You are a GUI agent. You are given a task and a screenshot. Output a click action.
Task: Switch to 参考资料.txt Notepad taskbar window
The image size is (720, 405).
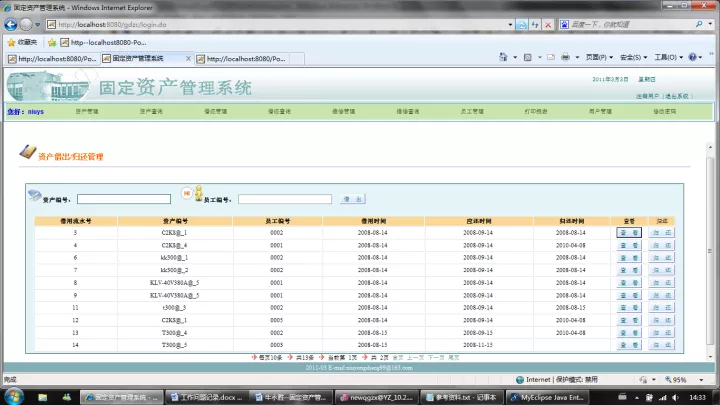[x=462, y=397]
